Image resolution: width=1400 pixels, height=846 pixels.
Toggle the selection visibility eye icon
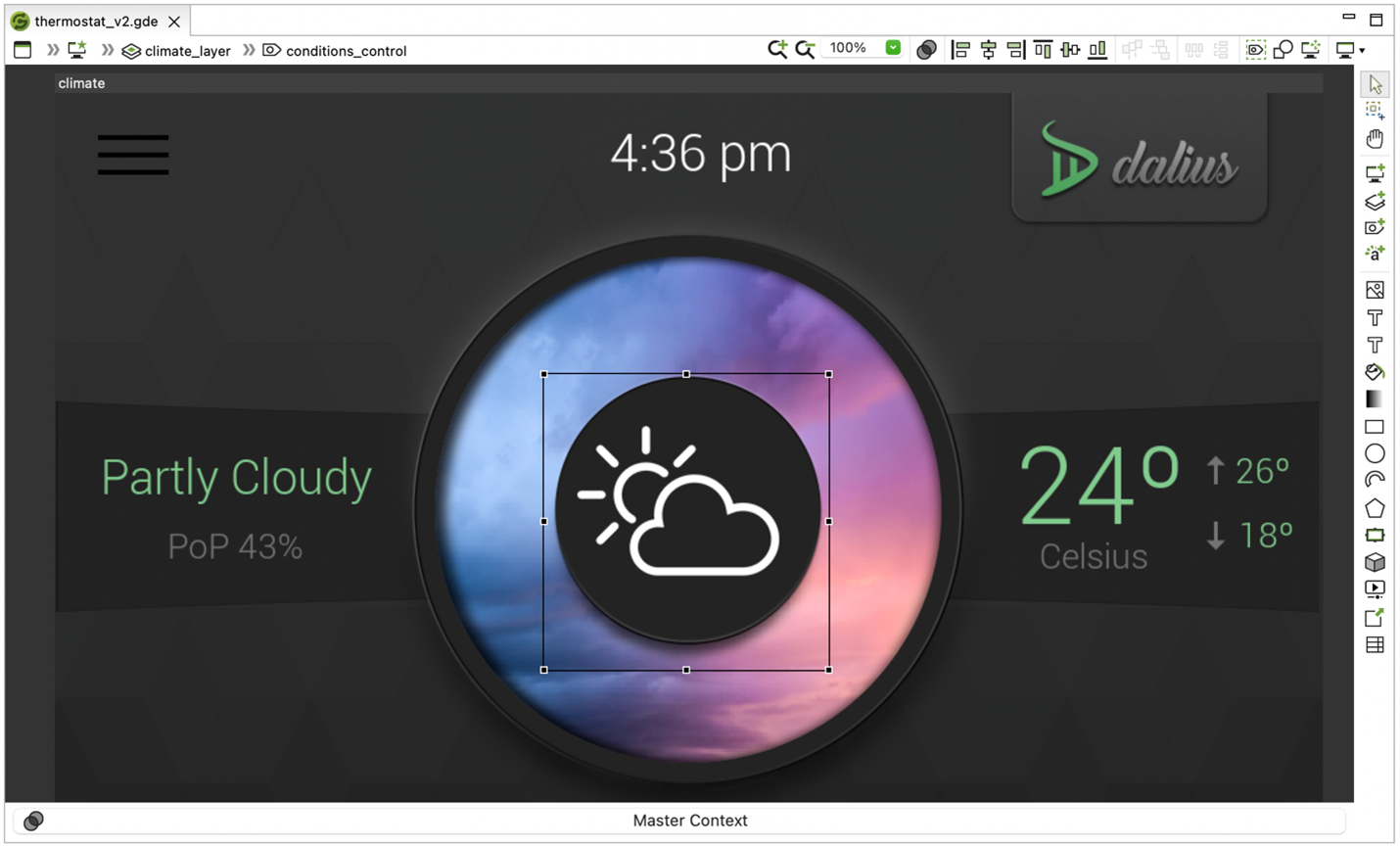[1254, 48]
